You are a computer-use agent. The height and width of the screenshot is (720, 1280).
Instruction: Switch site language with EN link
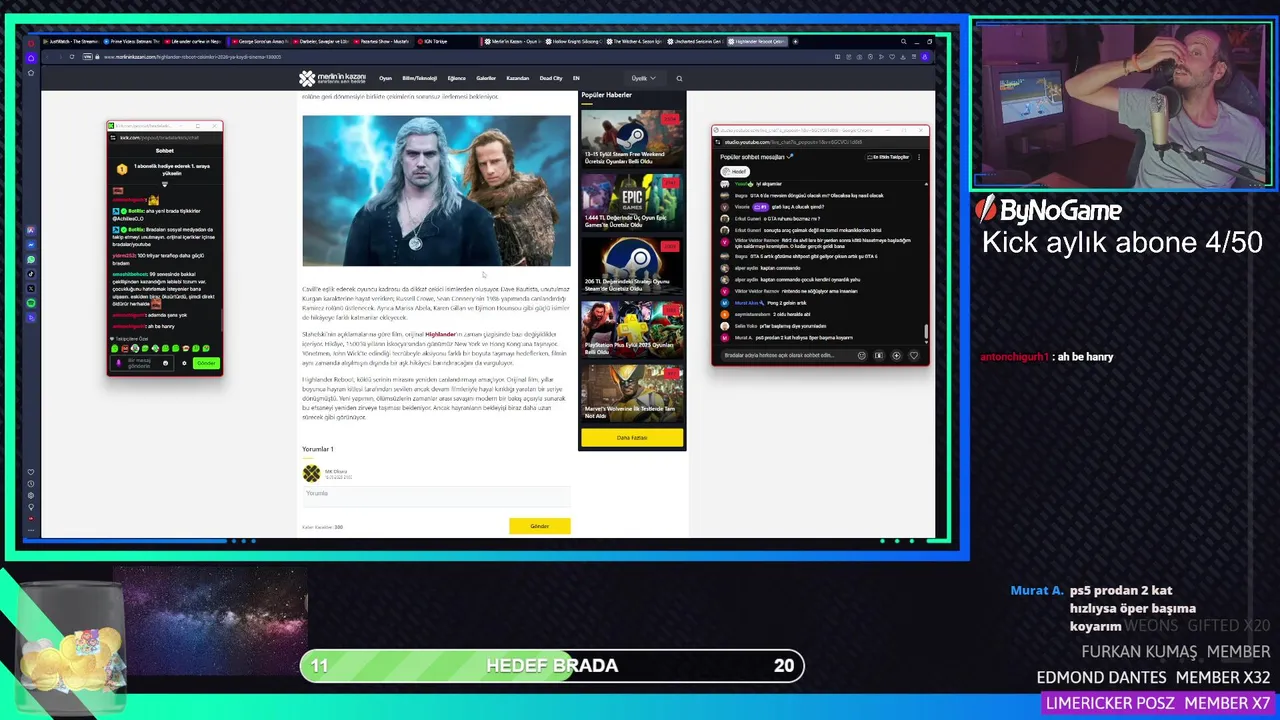click(x=576, y=78)
